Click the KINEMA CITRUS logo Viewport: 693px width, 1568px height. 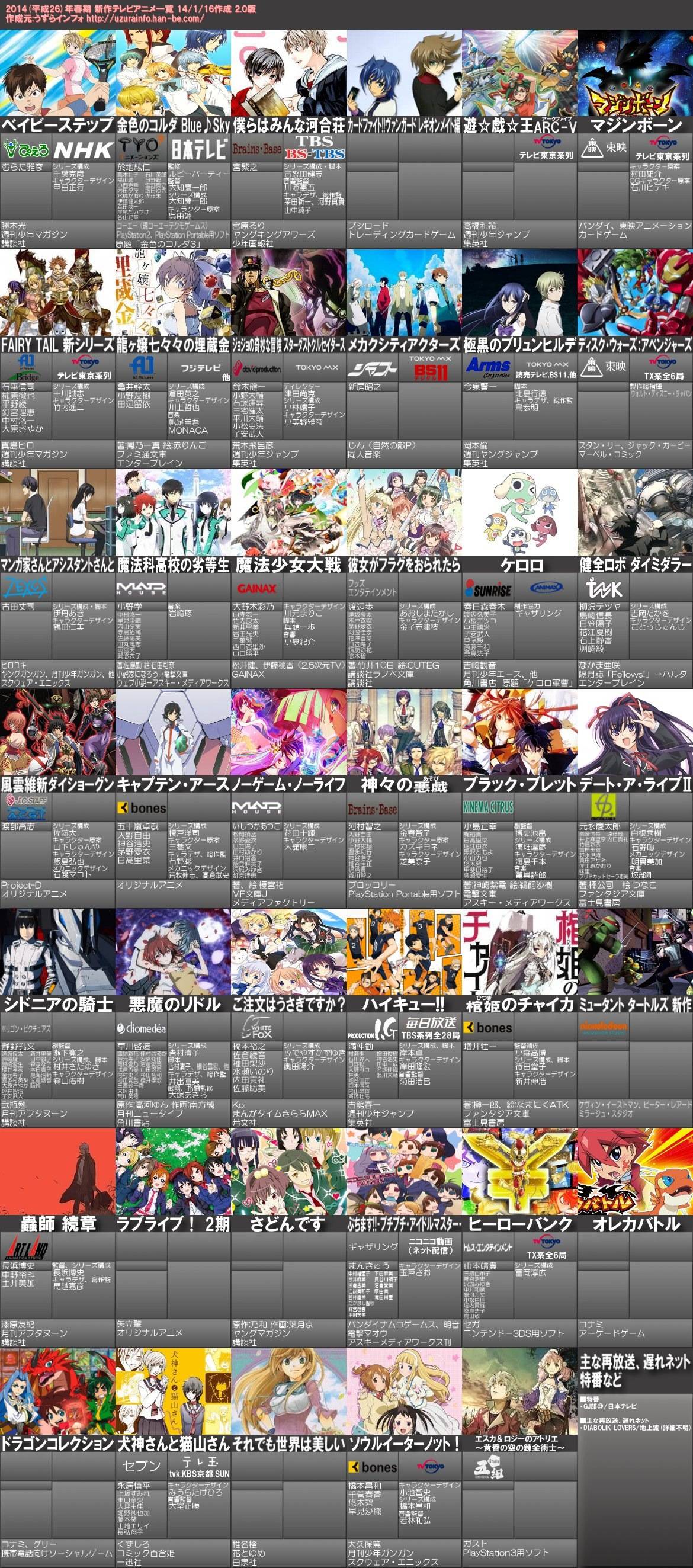click(488, 808)
